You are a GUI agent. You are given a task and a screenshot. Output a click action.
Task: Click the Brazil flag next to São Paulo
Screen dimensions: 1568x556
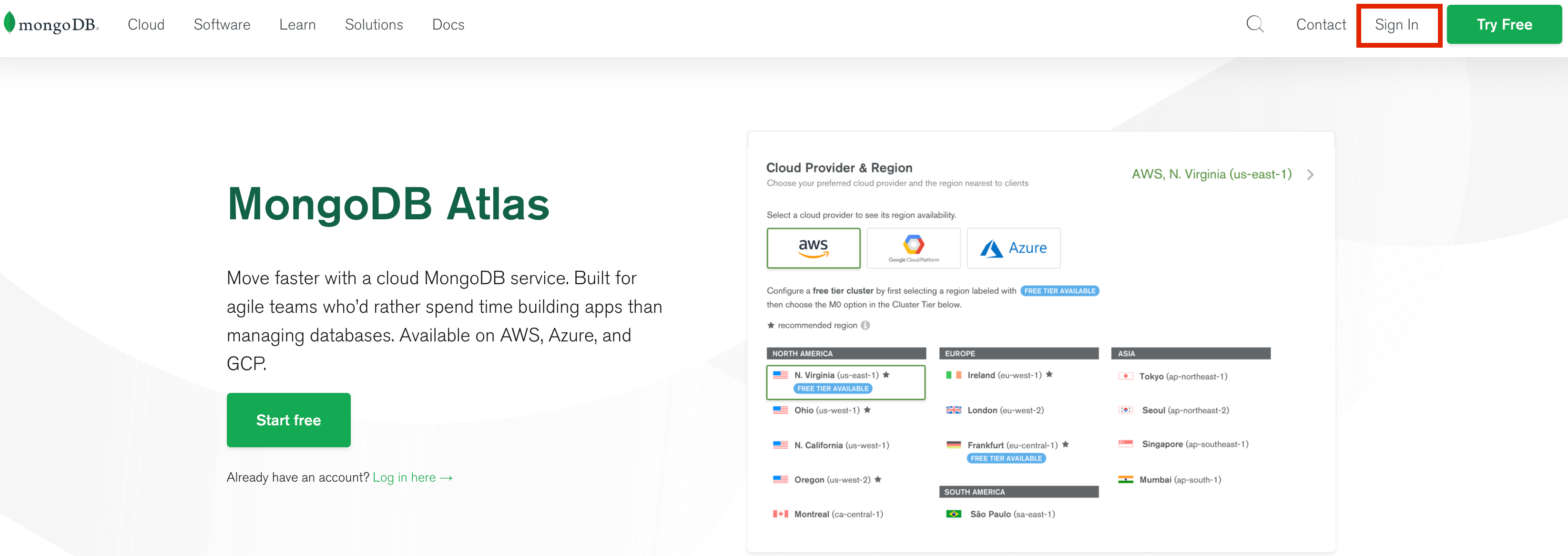coord(954,514)
